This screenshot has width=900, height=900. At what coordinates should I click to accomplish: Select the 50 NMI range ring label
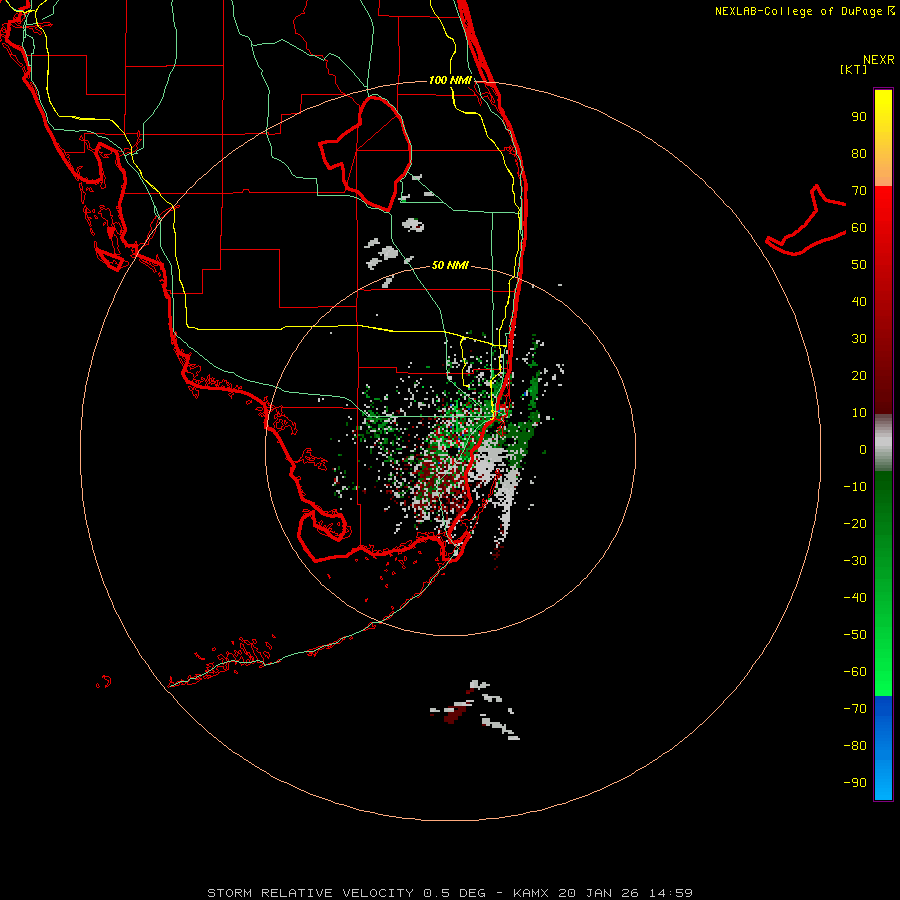(450, 265)
